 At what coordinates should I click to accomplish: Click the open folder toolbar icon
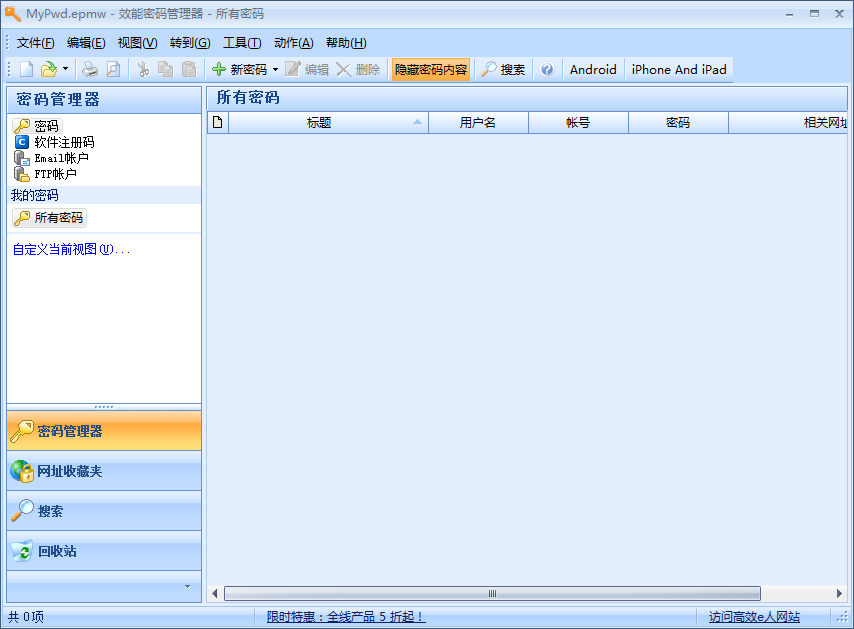click(48, 70)
